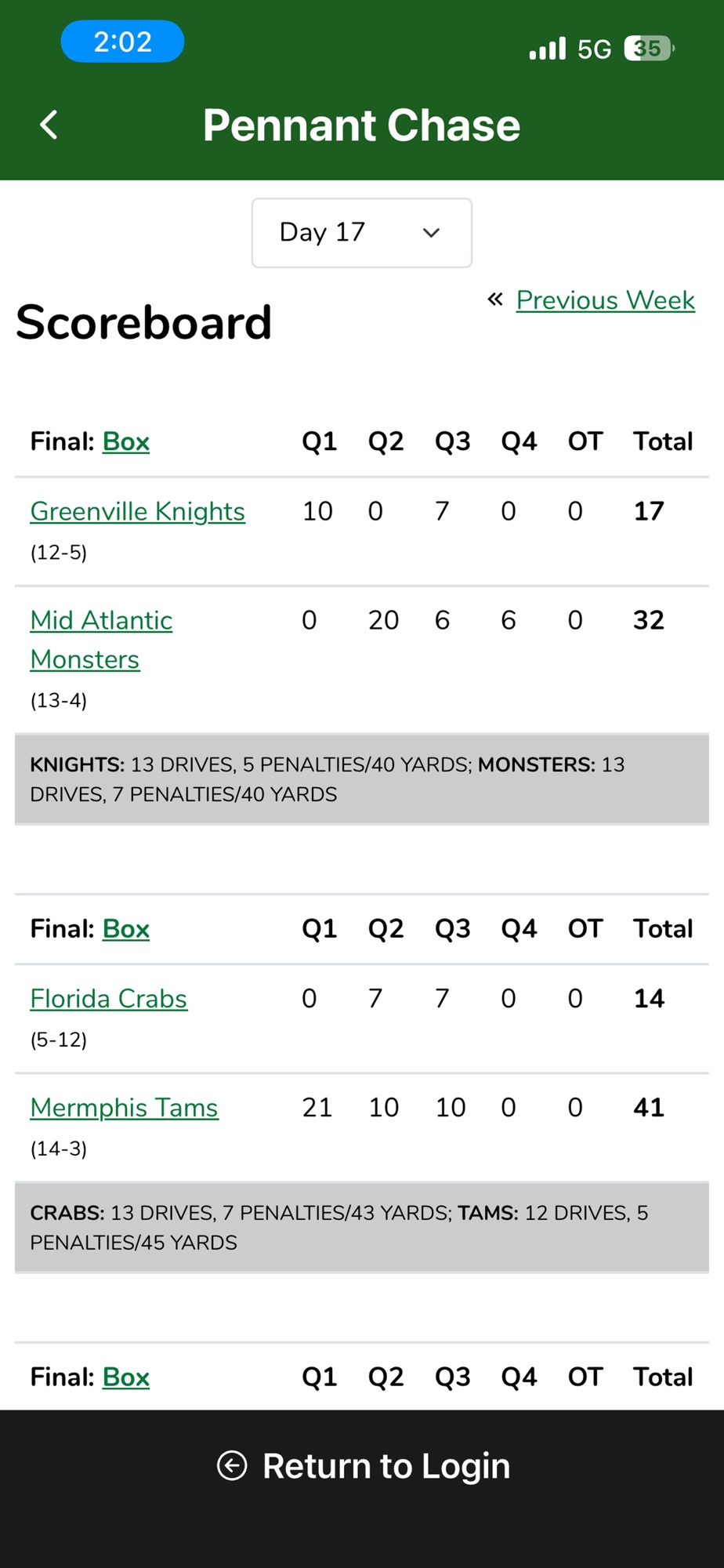Tap the Pennant Chase header title

(x=361, y=125)
